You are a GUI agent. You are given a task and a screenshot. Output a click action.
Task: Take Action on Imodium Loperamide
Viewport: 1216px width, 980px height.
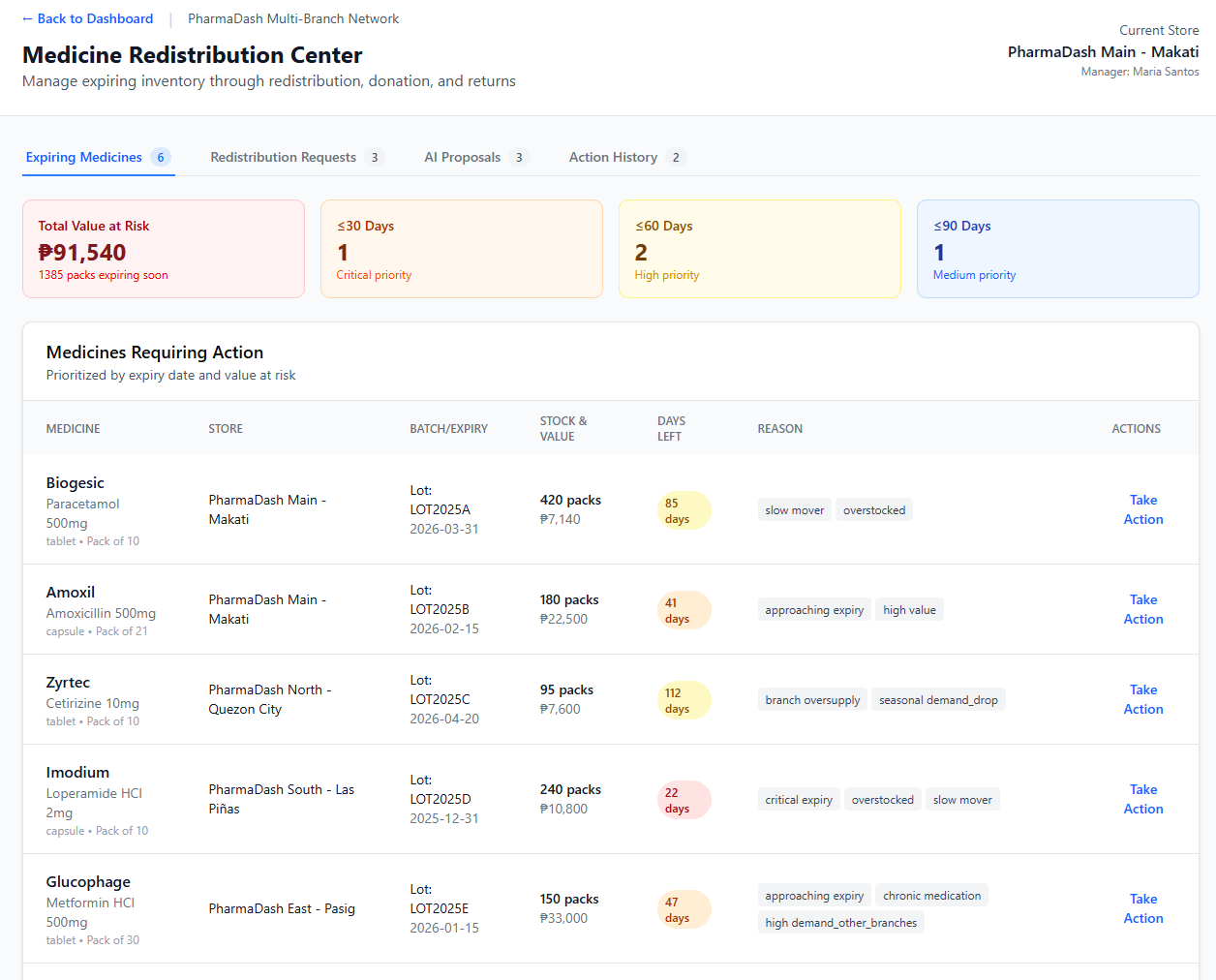tap(1142, 799)
